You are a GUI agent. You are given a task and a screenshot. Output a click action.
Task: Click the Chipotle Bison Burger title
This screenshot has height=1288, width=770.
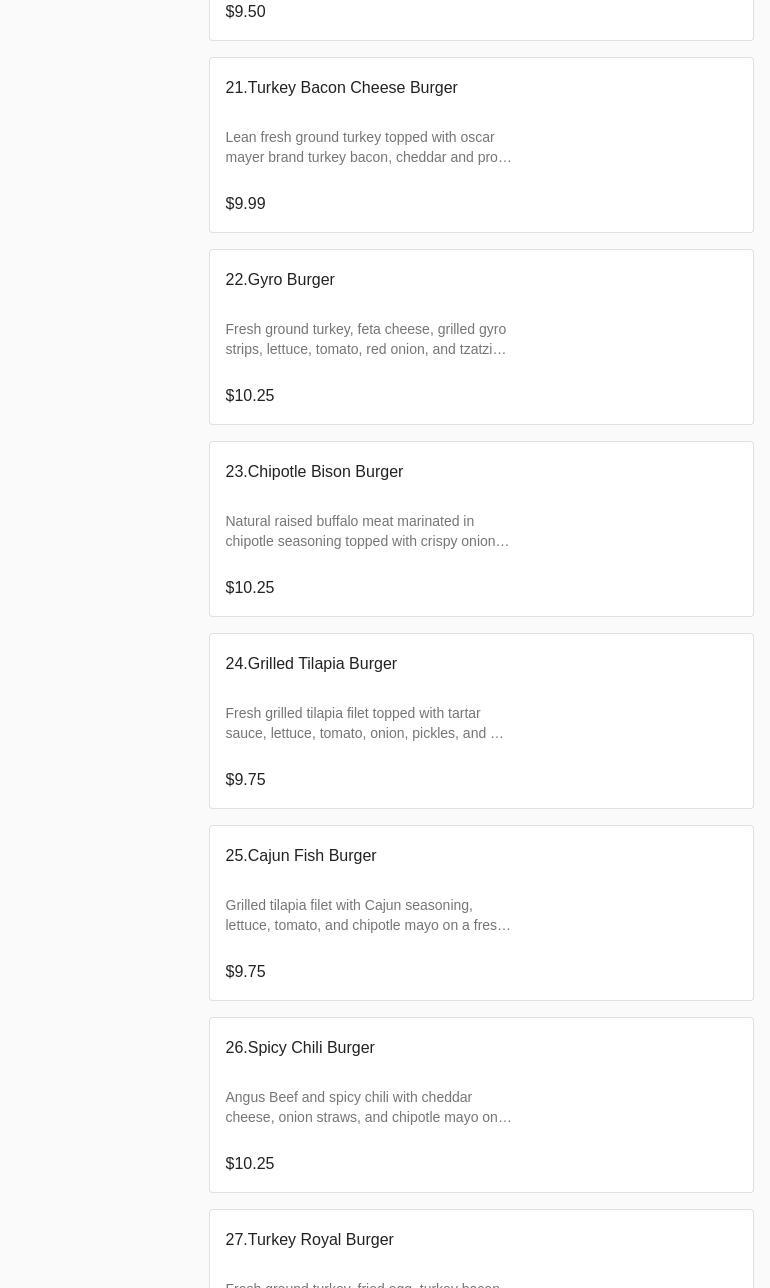(314, 472)
